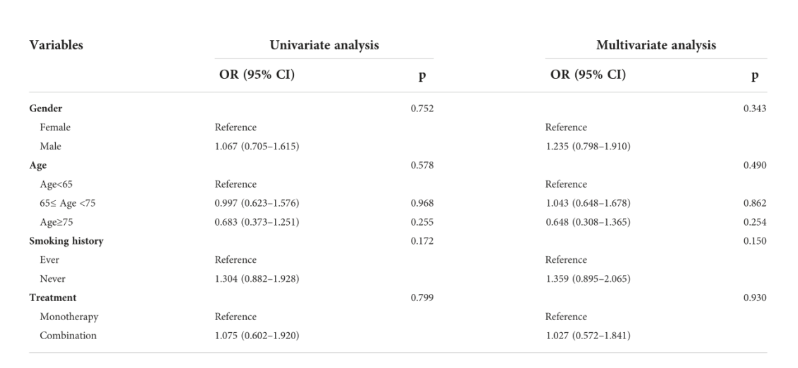
Task: Click the Variables column header
Action: tap(56, 45)
